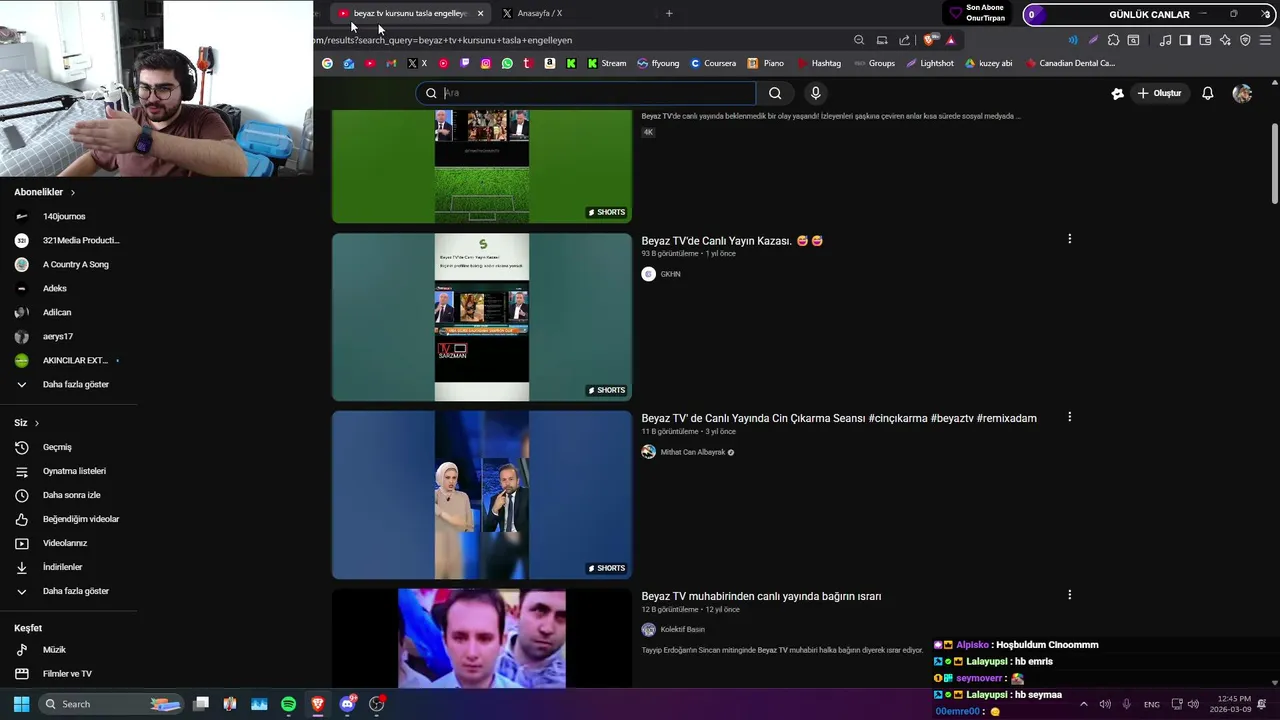Switch to Anasayfa / X browser tab
The image size is (1280, 720).
click(540, 13)
